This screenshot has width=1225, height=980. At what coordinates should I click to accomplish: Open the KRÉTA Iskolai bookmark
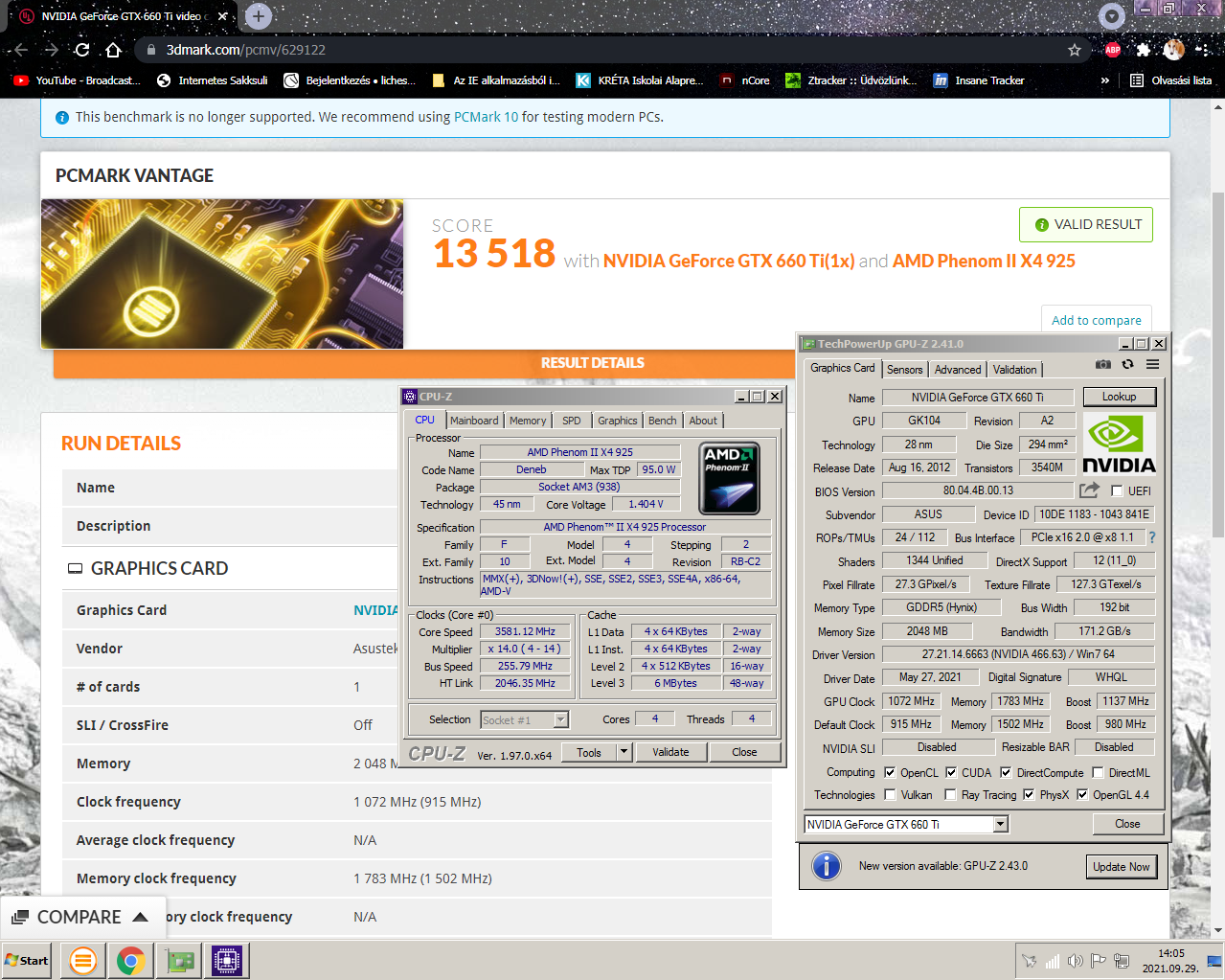pos(639,80)
